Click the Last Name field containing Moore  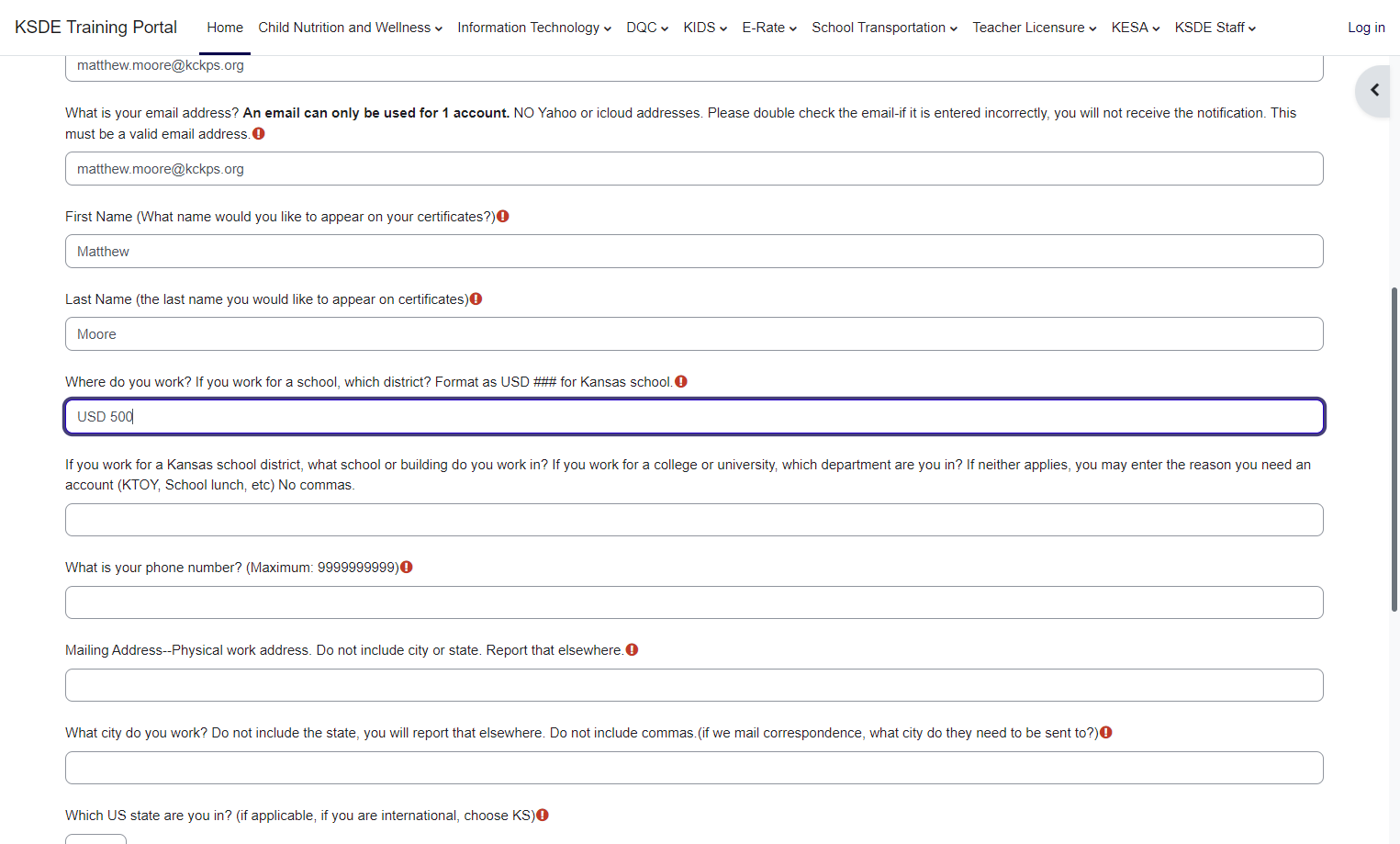pos(694,334)
